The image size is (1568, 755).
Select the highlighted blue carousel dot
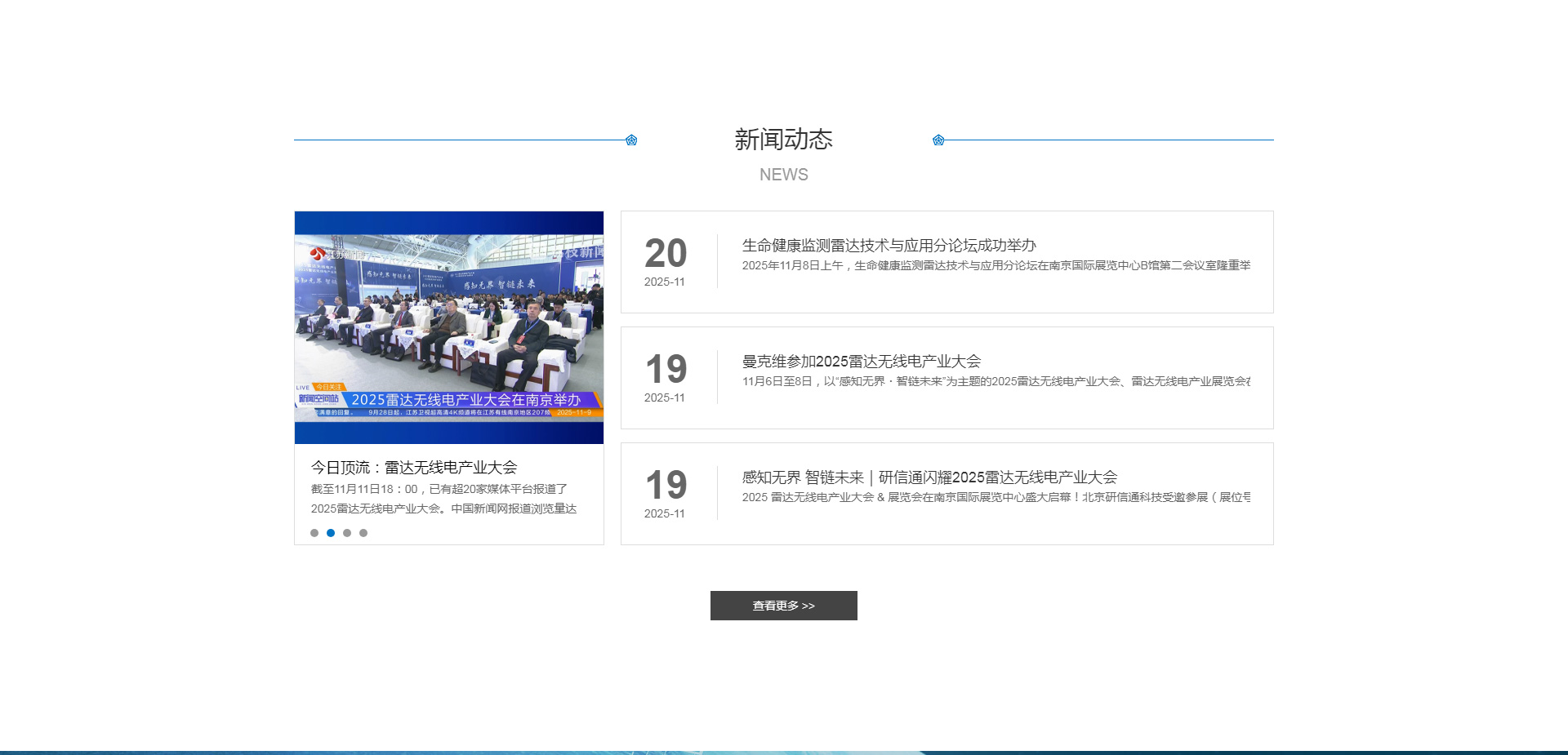point(331,533)
